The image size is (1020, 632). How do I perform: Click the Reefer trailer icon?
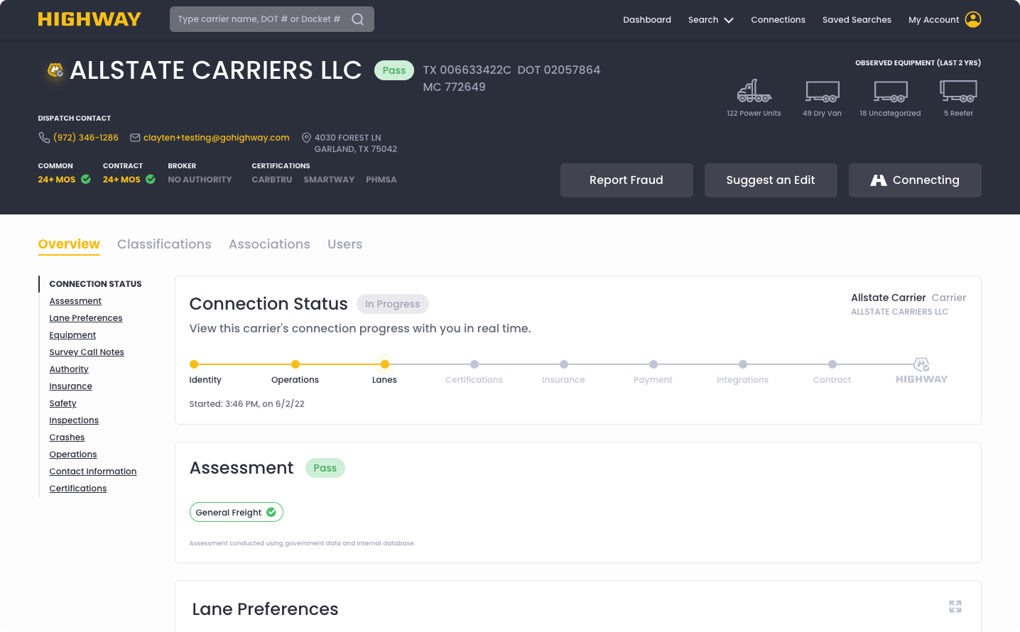point(958,90)
